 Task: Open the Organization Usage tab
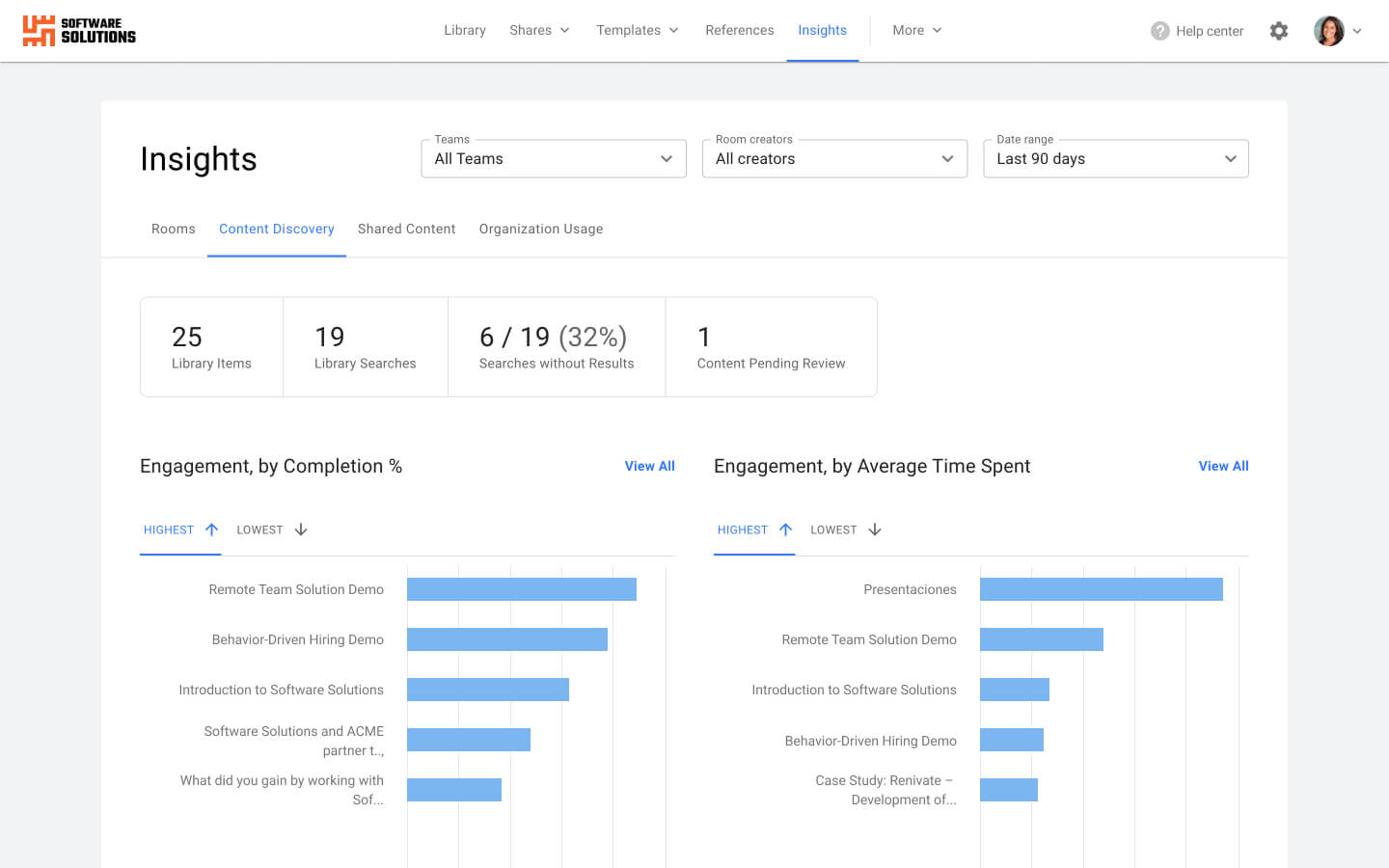pos(541,229)
